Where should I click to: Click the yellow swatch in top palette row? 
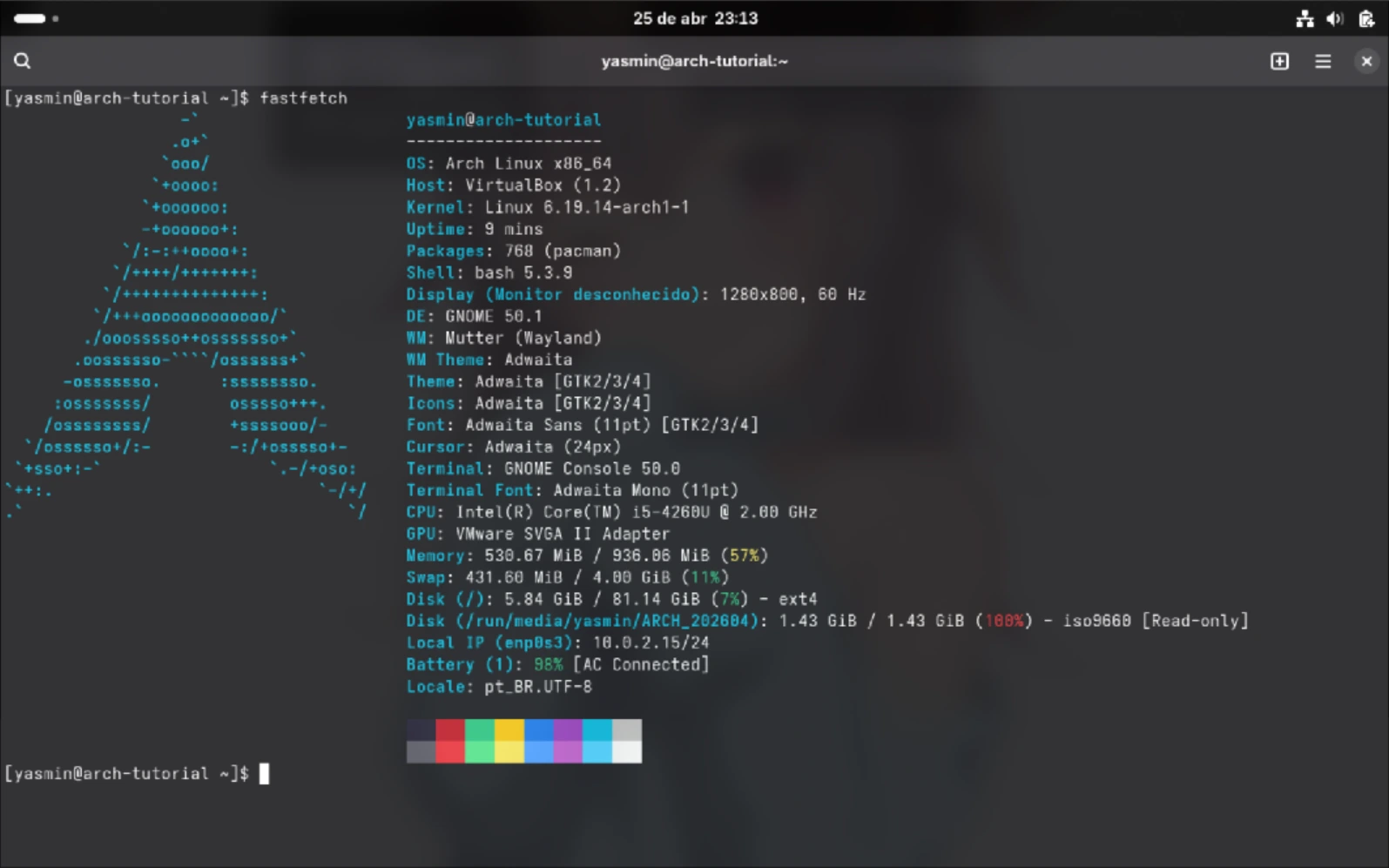(509, 730)
